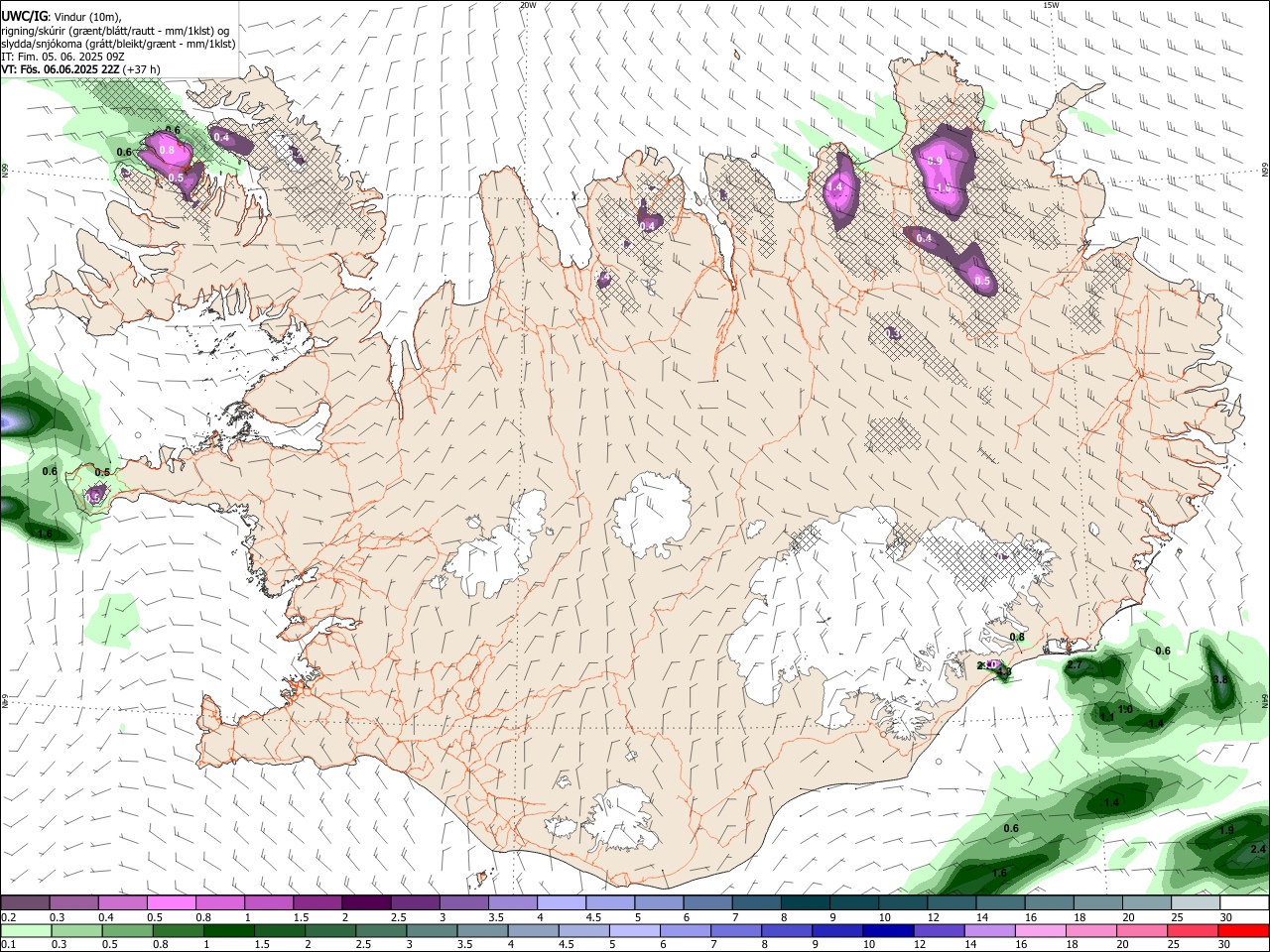The image size is (1270, 952).
Task: Click the purple '1.4' snowfall value in the north
Action: tap(834, 186)
